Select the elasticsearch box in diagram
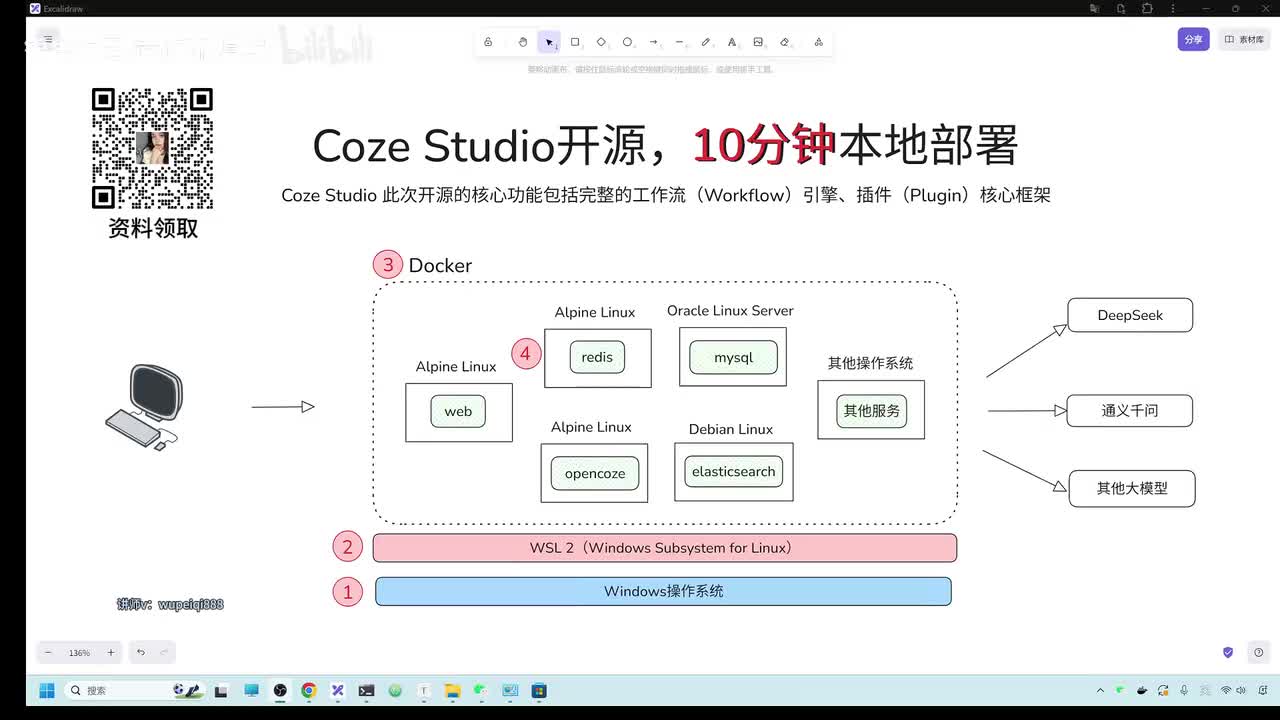The image size is (1280, 720). pos(734,471)
